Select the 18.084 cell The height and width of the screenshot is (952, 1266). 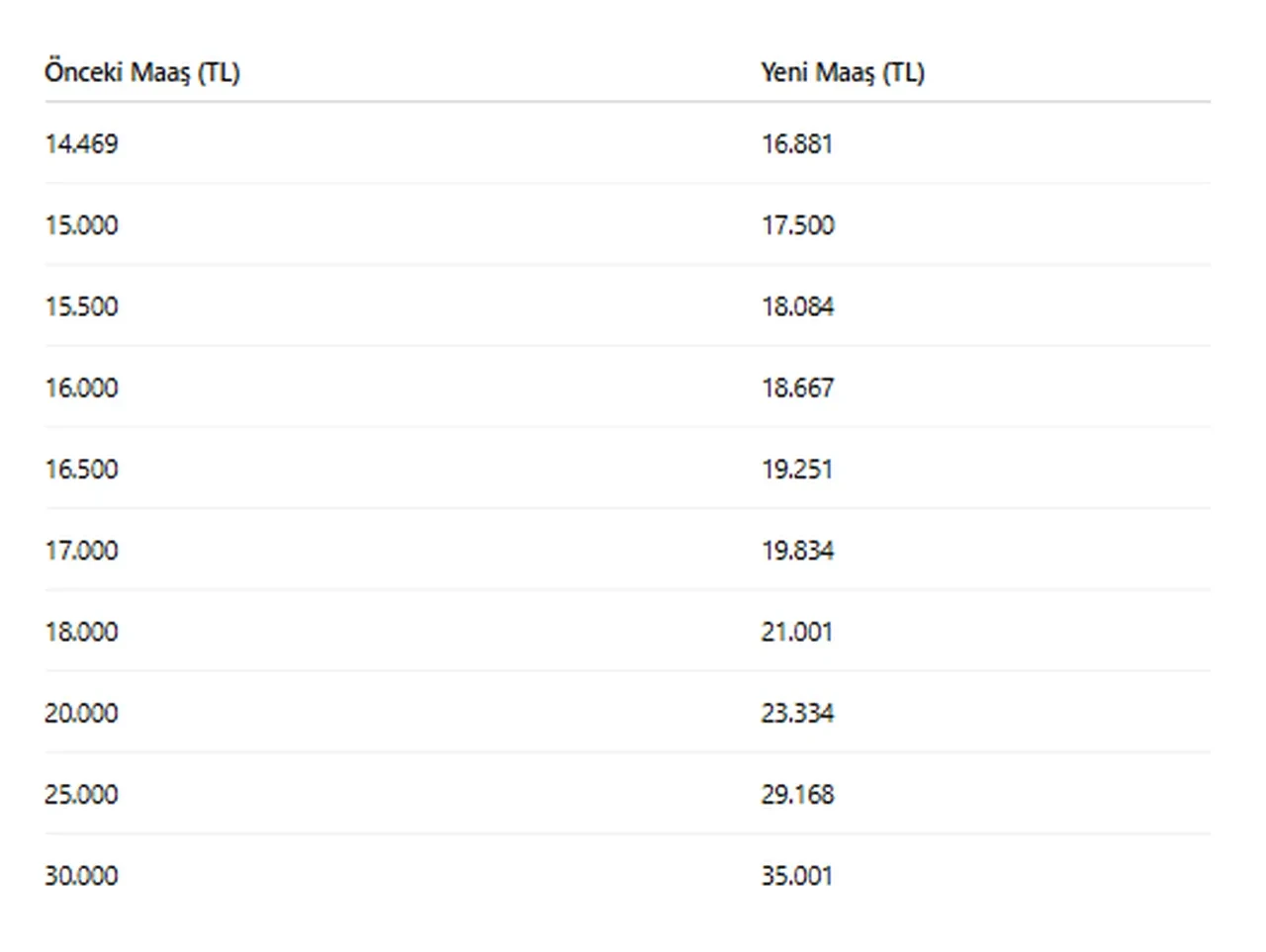point(798,306)
